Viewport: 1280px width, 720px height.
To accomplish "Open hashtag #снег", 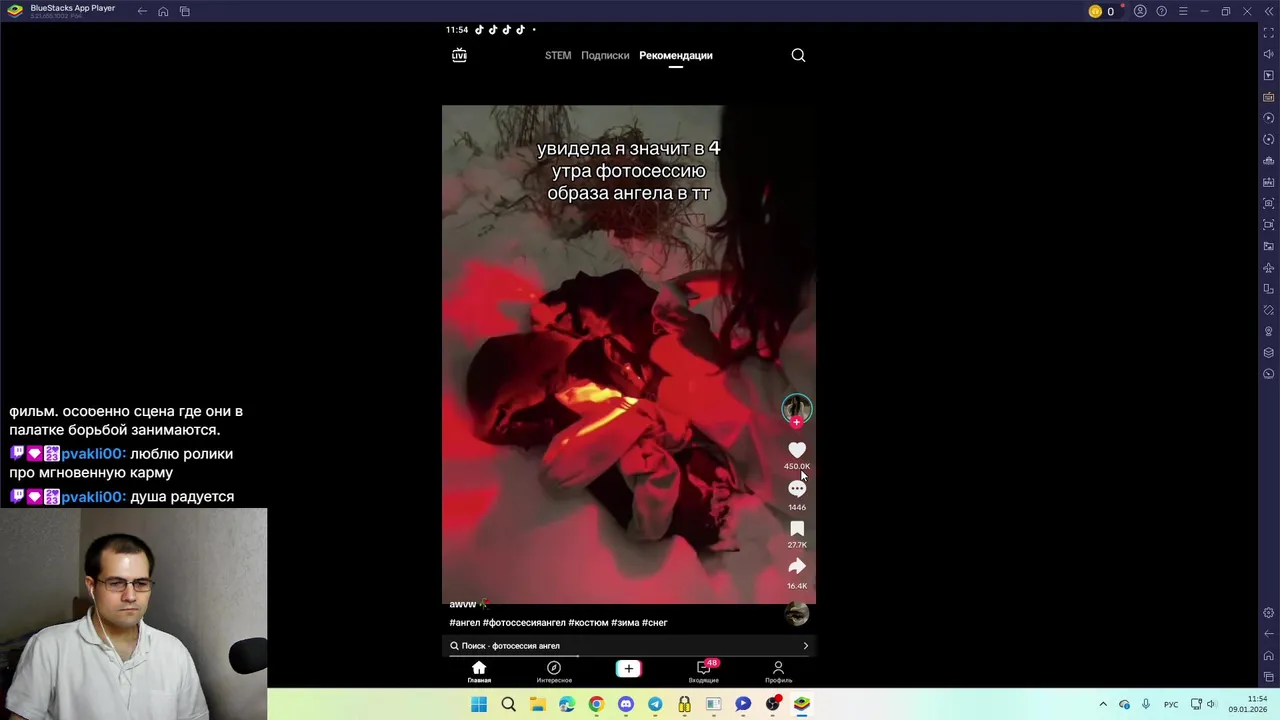I will point(655,622).
